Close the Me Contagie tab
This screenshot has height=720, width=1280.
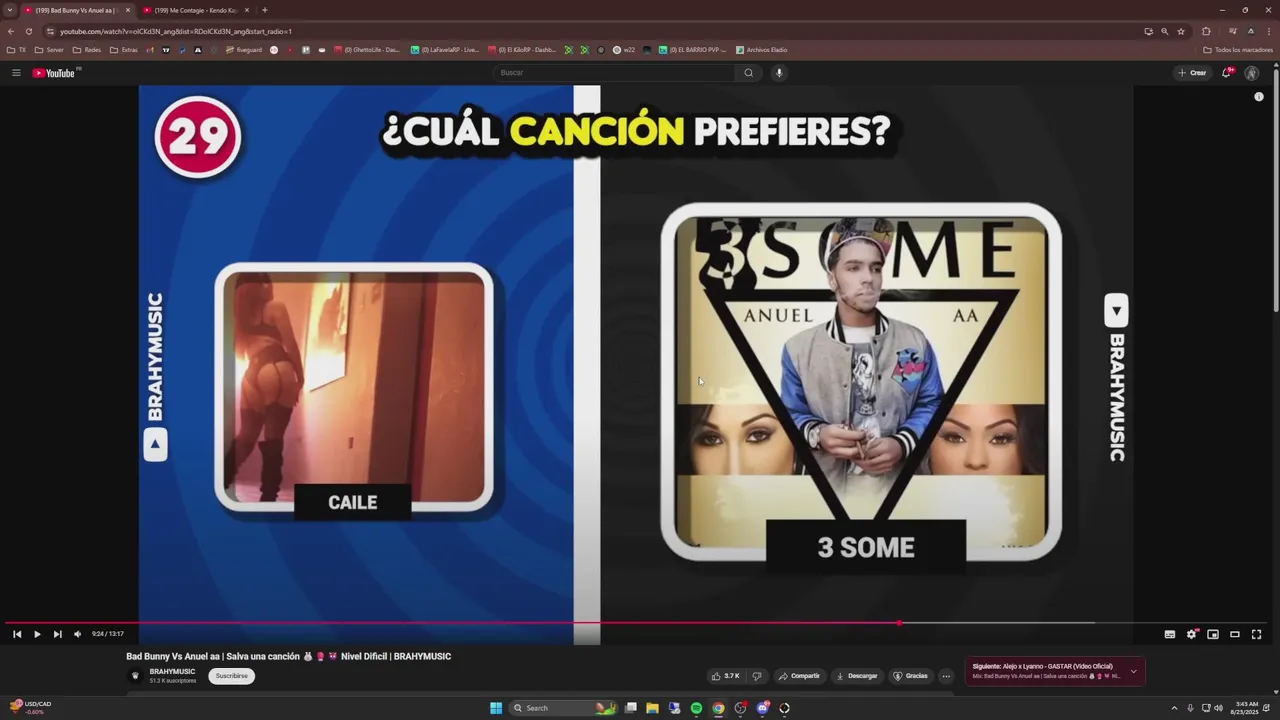click(x=248, y=10)
